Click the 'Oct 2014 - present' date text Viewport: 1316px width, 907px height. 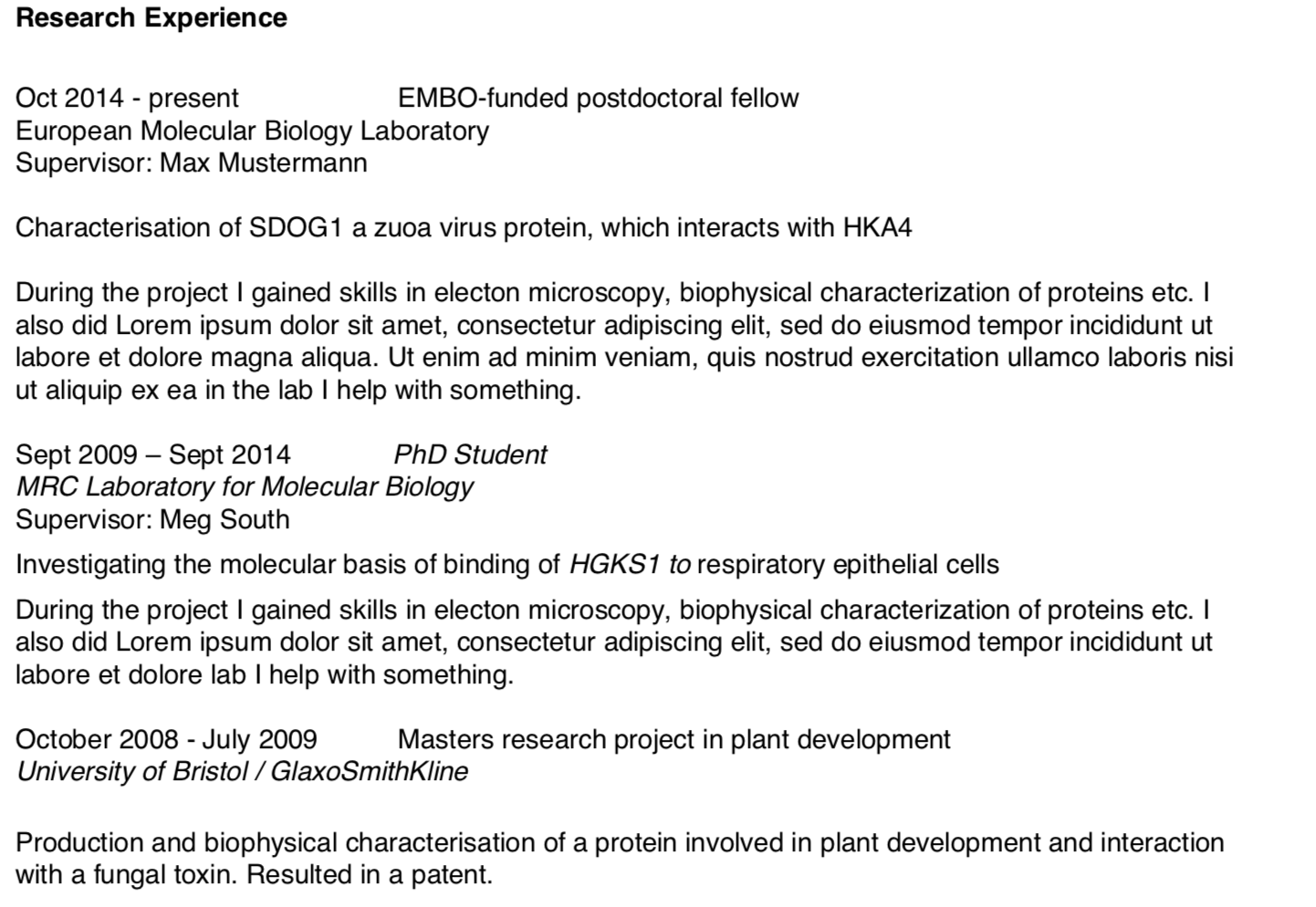[x=127, y=99]
